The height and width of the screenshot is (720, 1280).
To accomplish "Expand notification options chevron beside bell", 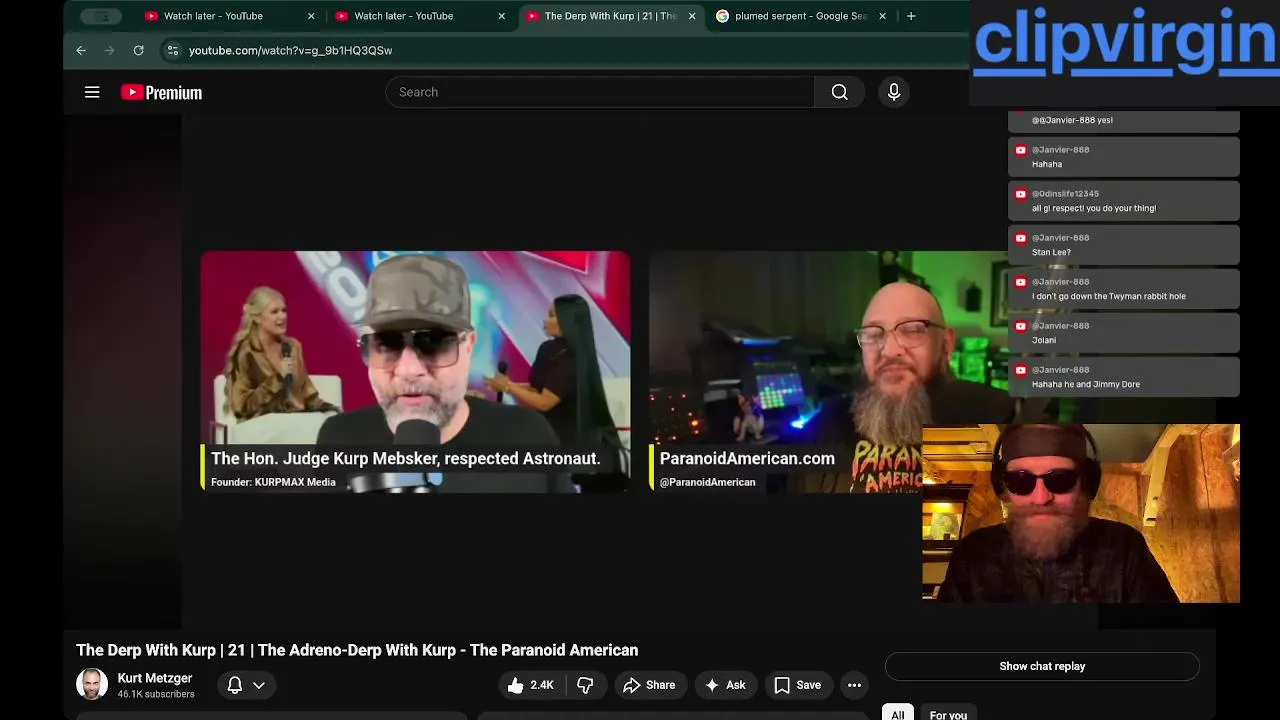I will pyautogui.click(x=259, y=685).
